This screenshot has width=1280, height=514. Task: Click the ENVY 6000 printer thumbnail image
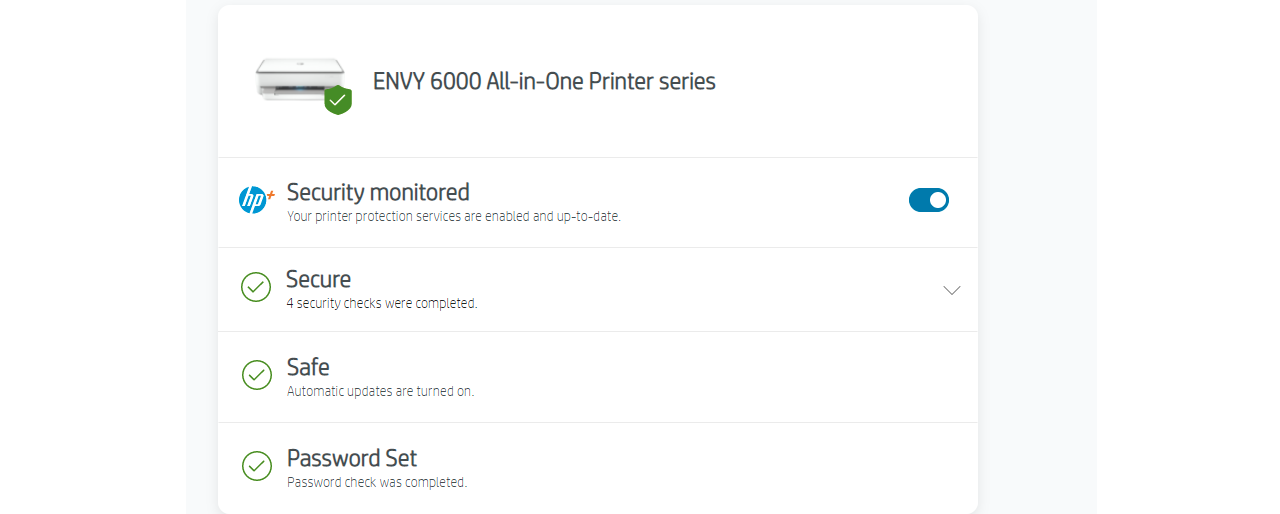tap(300, 80)
